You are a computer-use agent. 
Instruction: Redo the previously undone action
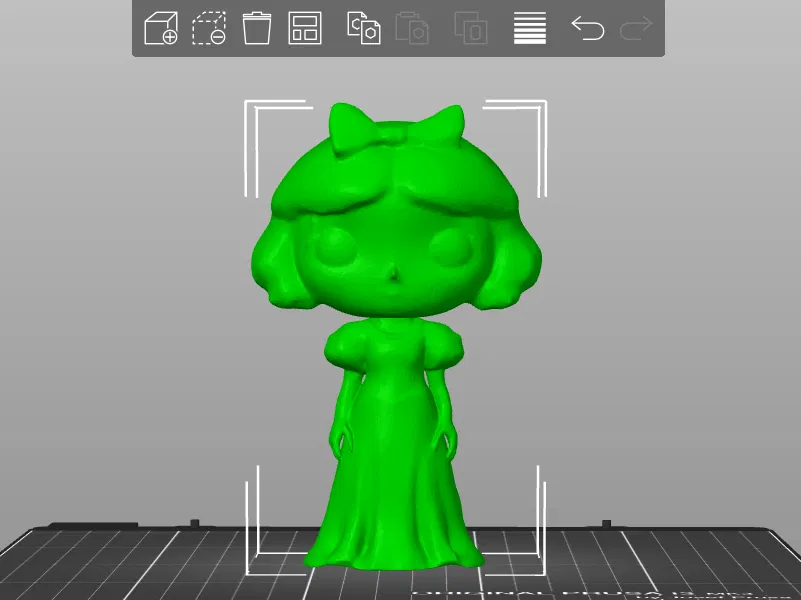coord(638,30)
